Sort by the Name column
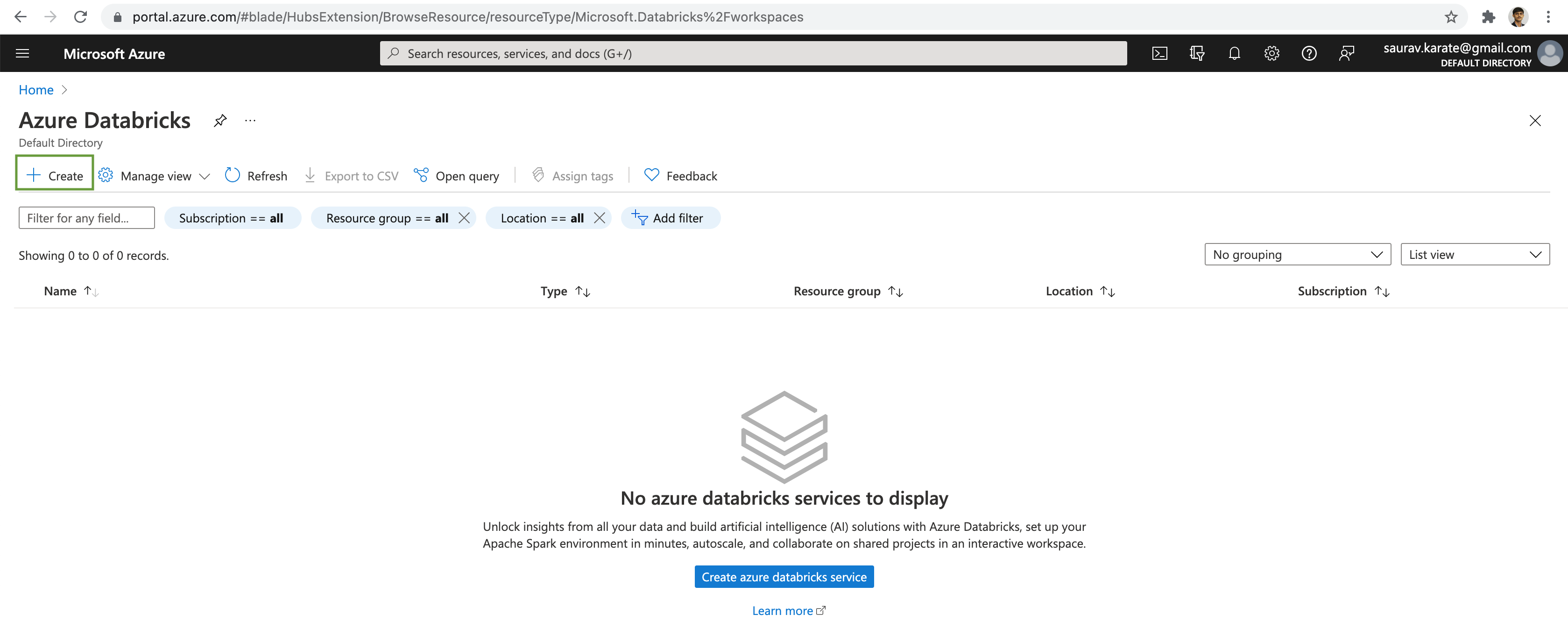The image size is (1568, 629). click(71, 291)
